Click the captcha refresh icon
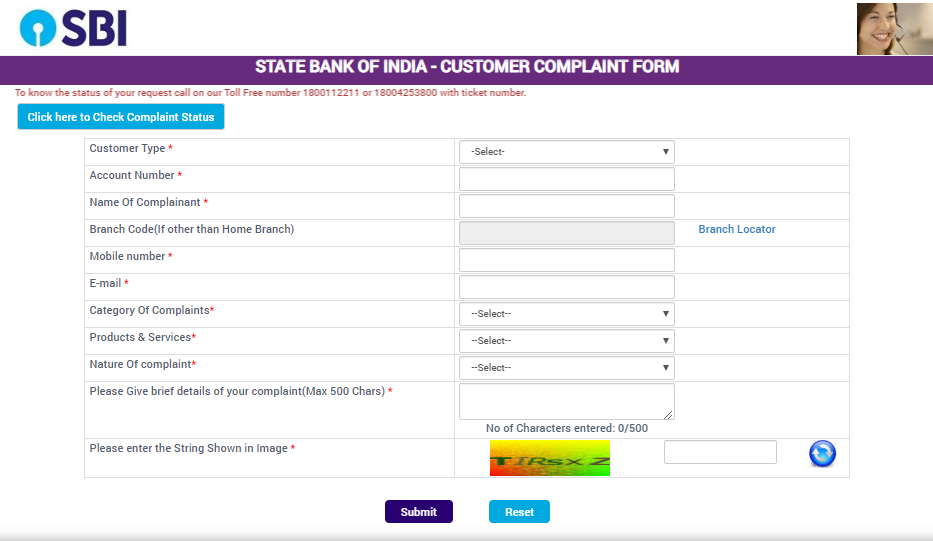Viewport: 933px width, 541px height. [822, 454]
